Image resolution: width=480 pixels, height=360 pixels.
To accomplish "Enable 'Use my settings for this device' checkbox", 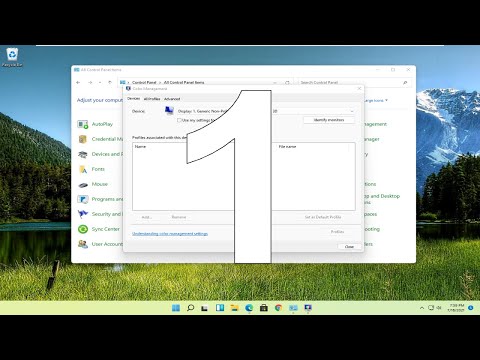I will [179, 120].
